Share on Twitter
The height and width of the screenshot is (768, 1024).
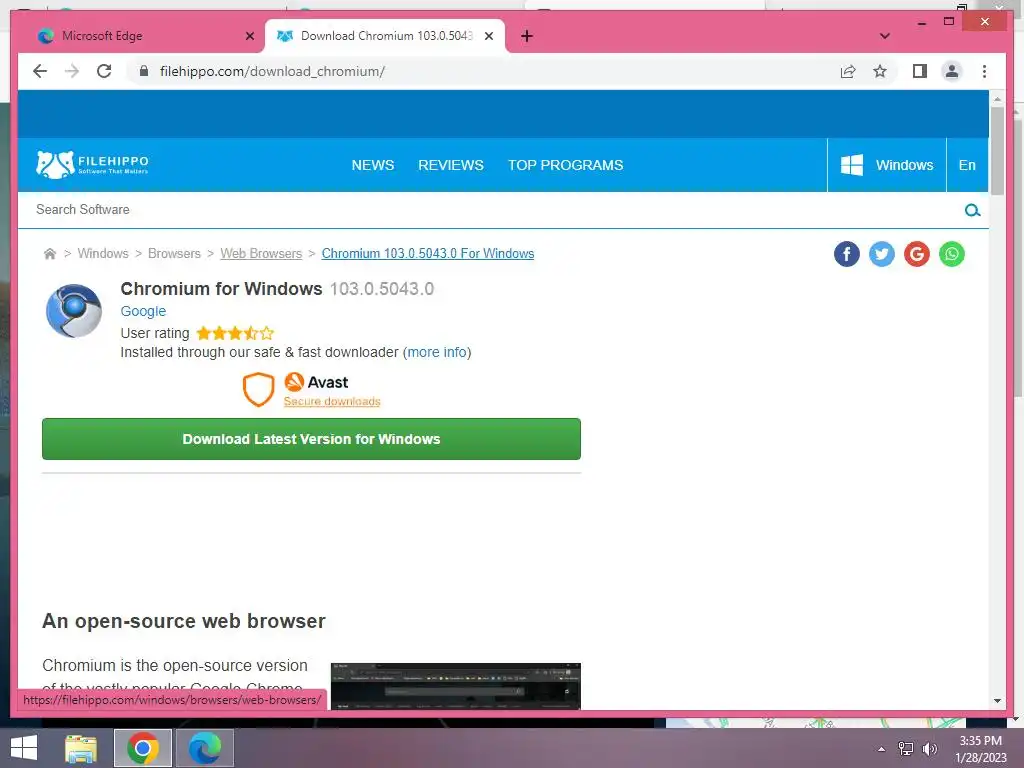coord(882,254)
